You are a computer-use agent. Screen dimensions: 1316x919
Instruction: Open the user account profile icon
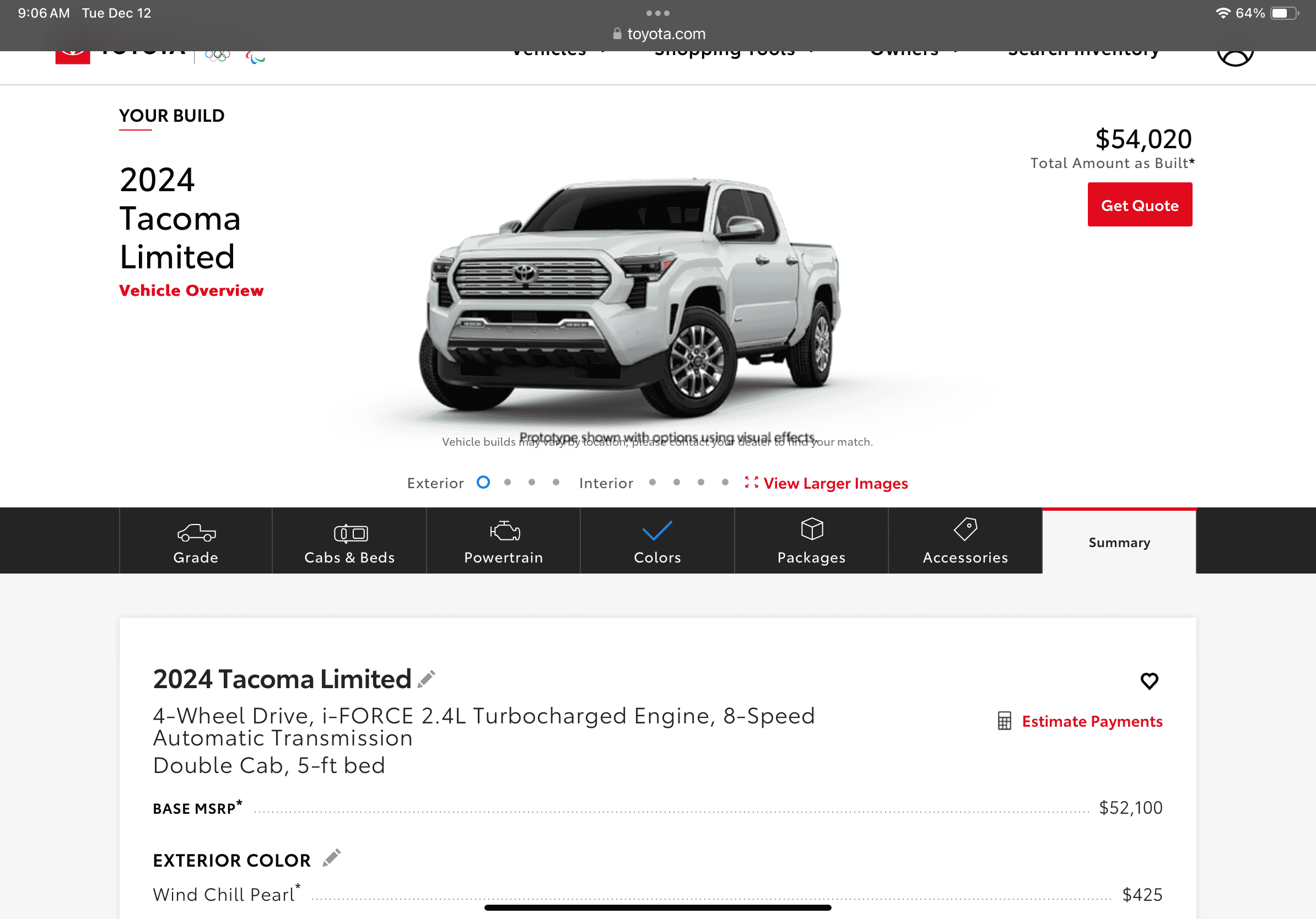(1235, 57)
